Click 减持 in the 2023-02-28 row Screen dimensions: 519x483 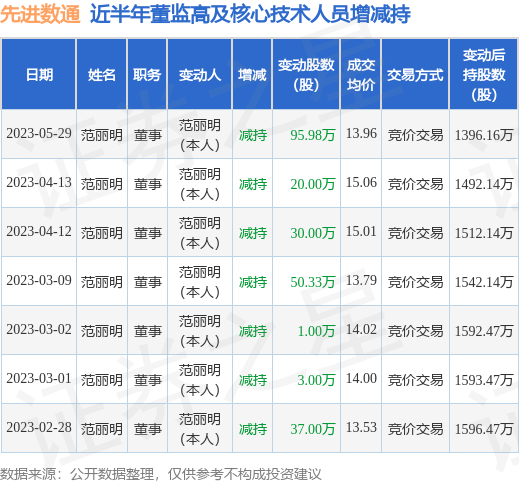pyautogui.click(x=253, y=429)
